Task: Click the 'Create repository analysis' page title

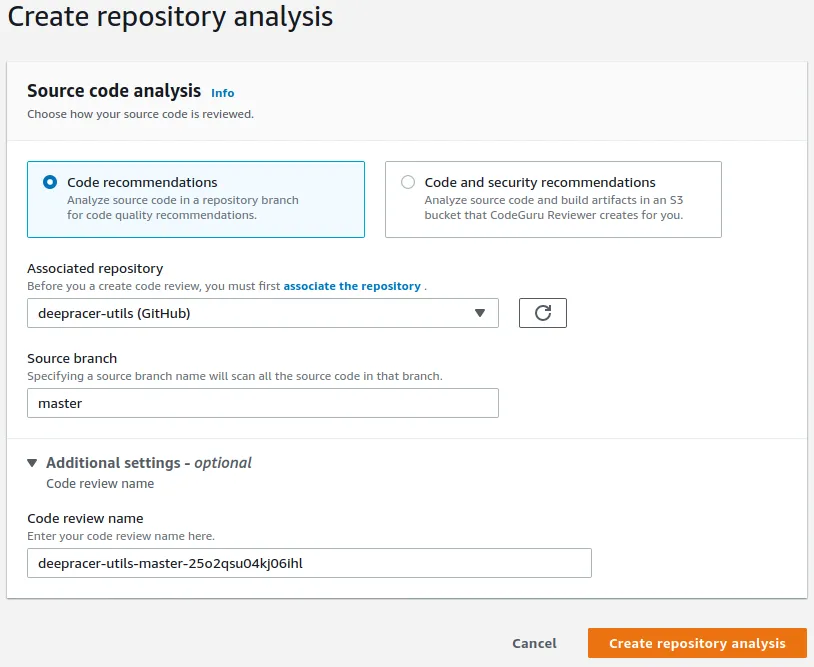Action: click(x=170, y=17)
